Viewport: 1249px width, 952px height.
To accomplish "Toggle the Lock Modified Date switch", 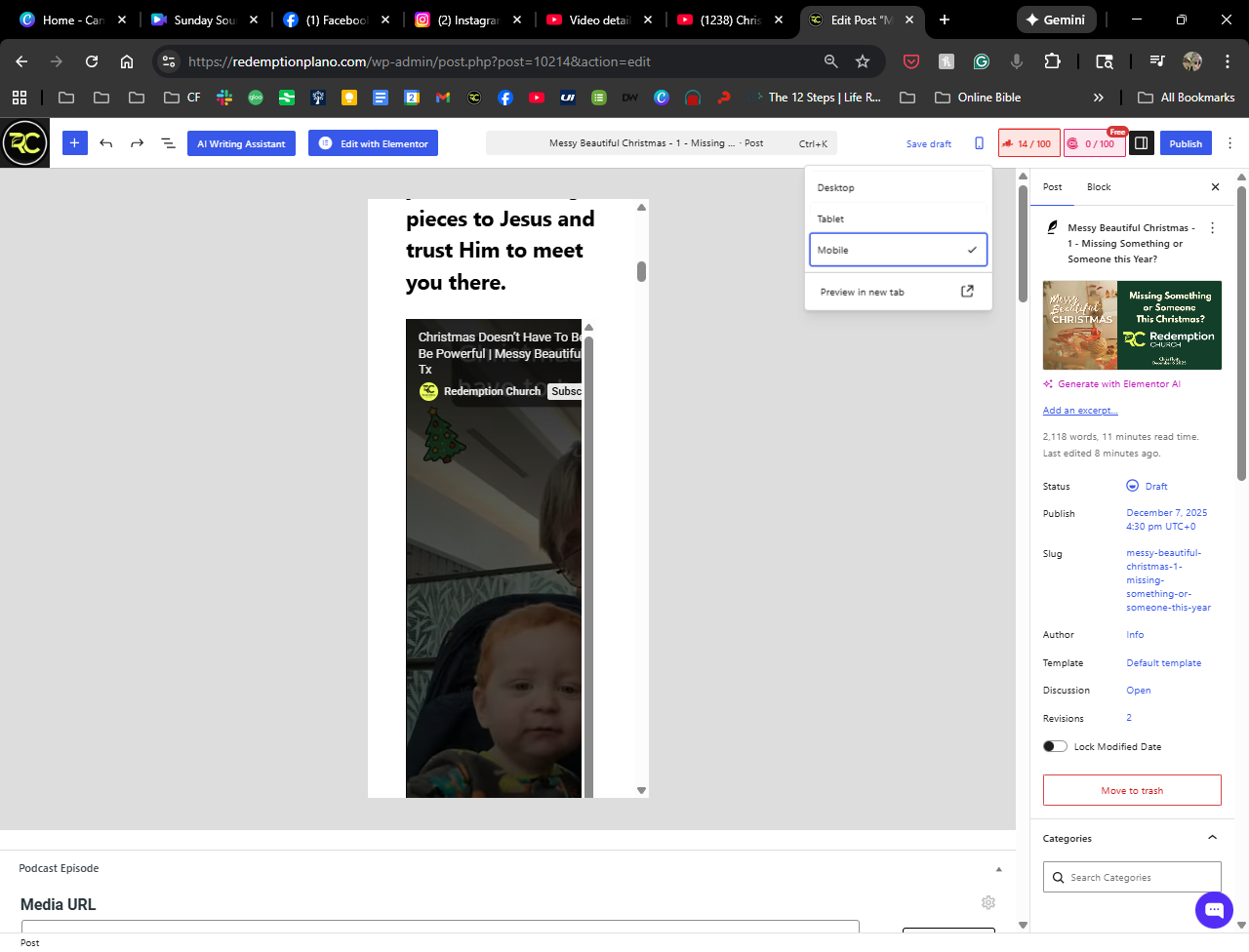I will (1055, 746).
